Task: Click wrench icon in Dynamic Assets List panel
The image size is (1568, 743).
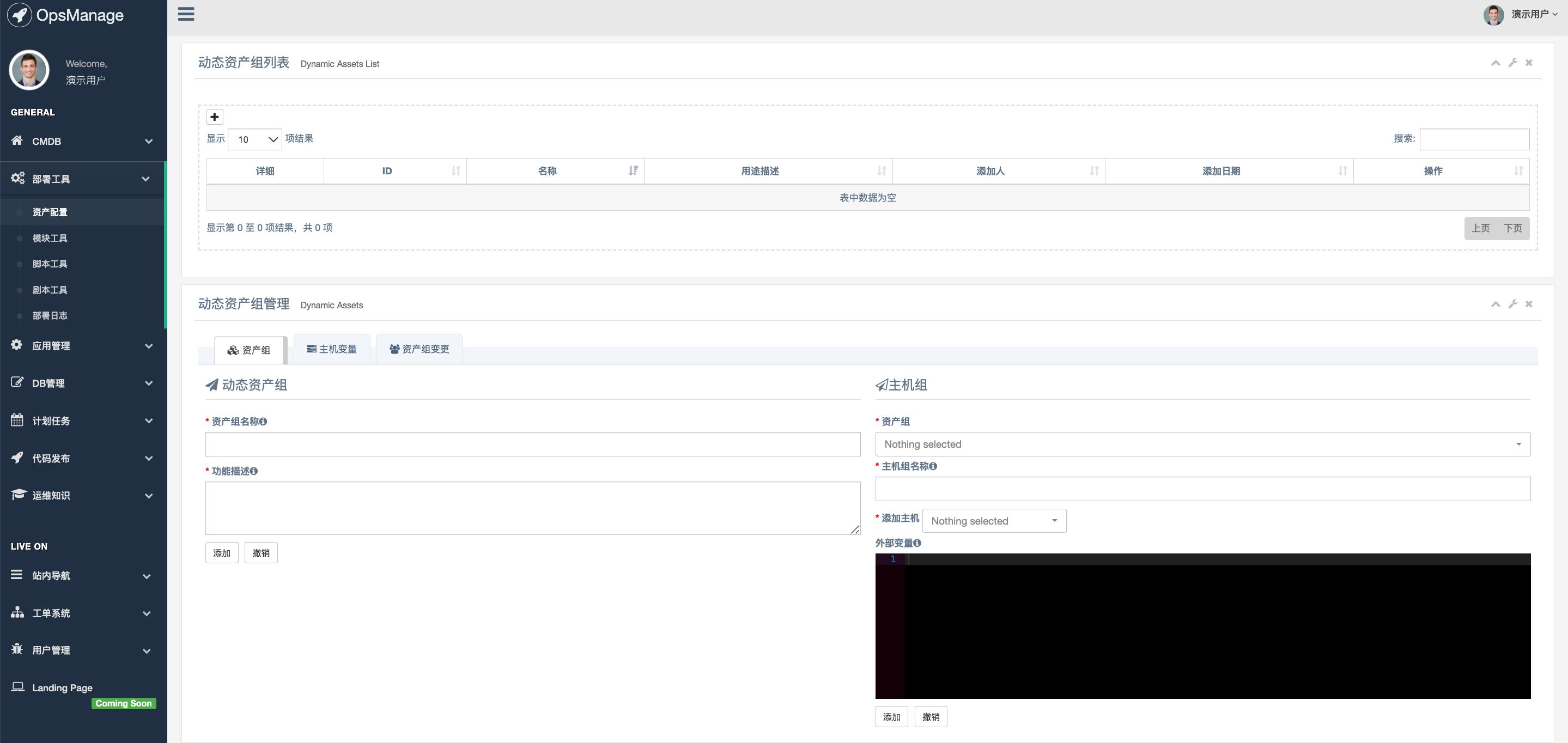Action: (x=1512, y=63)
